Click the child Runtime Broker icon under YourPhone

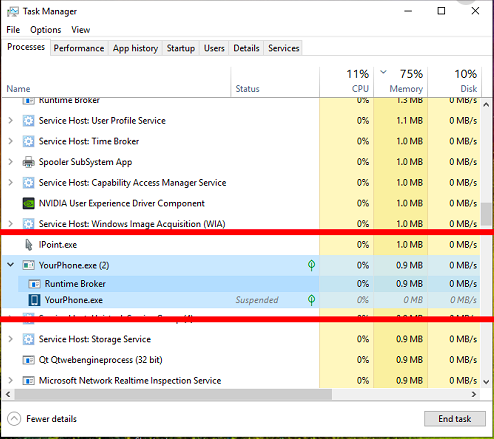[x=34, y=284]
